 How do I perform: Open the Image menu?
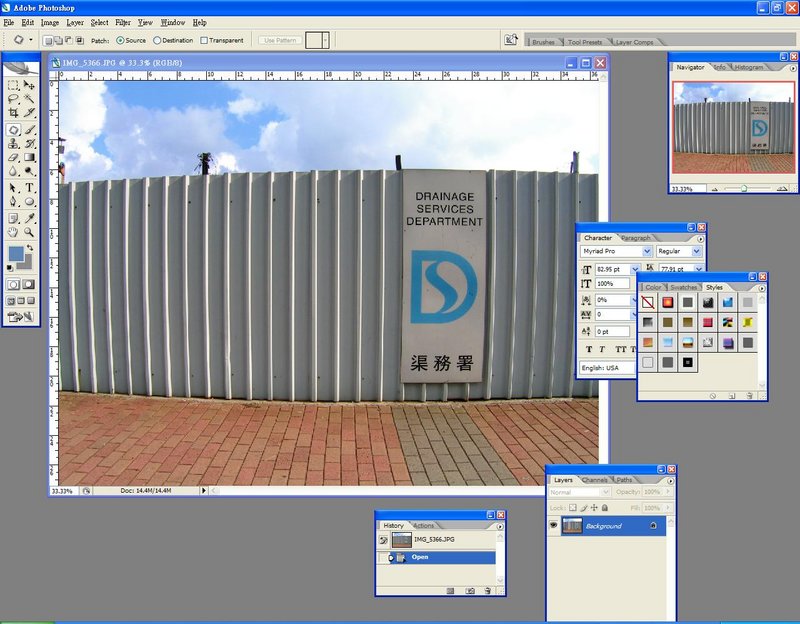pos(50,22)
